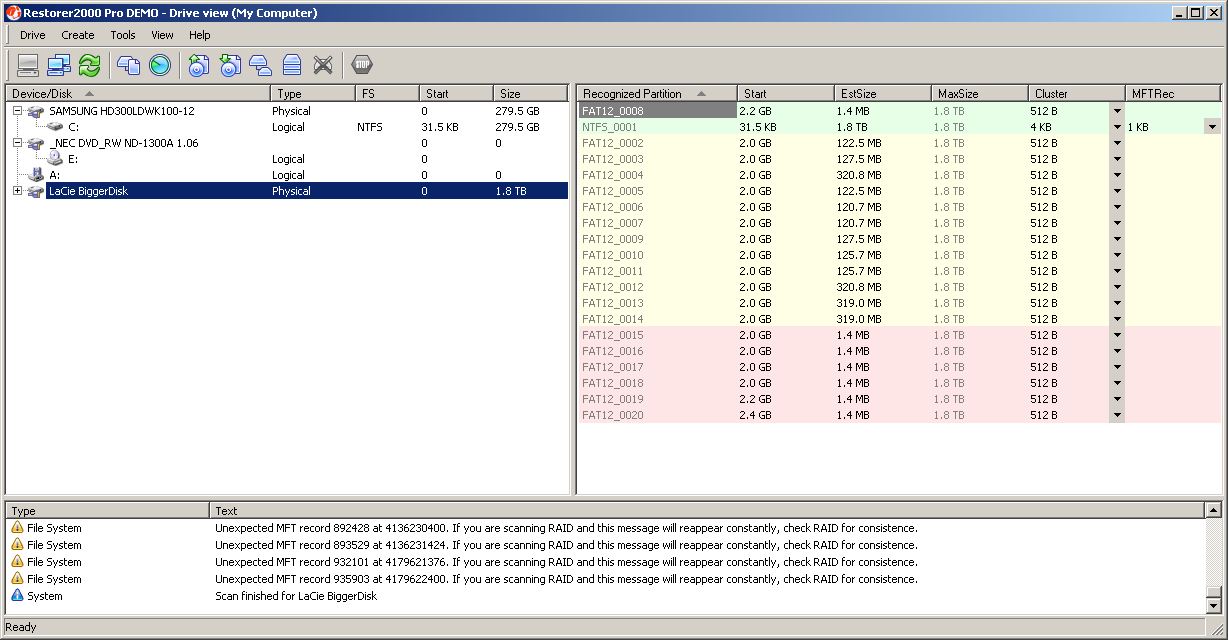Click warning icon for MFT record 892428
The height and width of the screenshot is (640, 1228).
[x=17, y=528]
